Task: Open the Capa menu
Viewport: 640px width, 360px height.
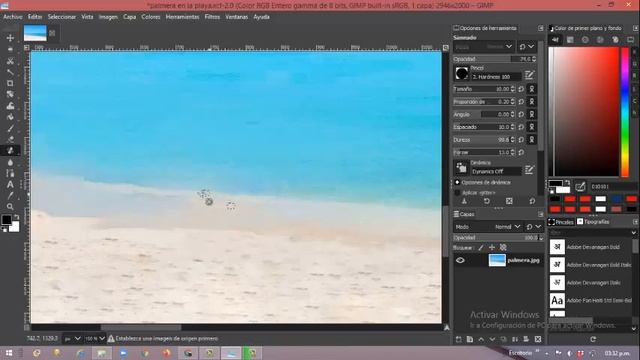Action: [129, 17]
